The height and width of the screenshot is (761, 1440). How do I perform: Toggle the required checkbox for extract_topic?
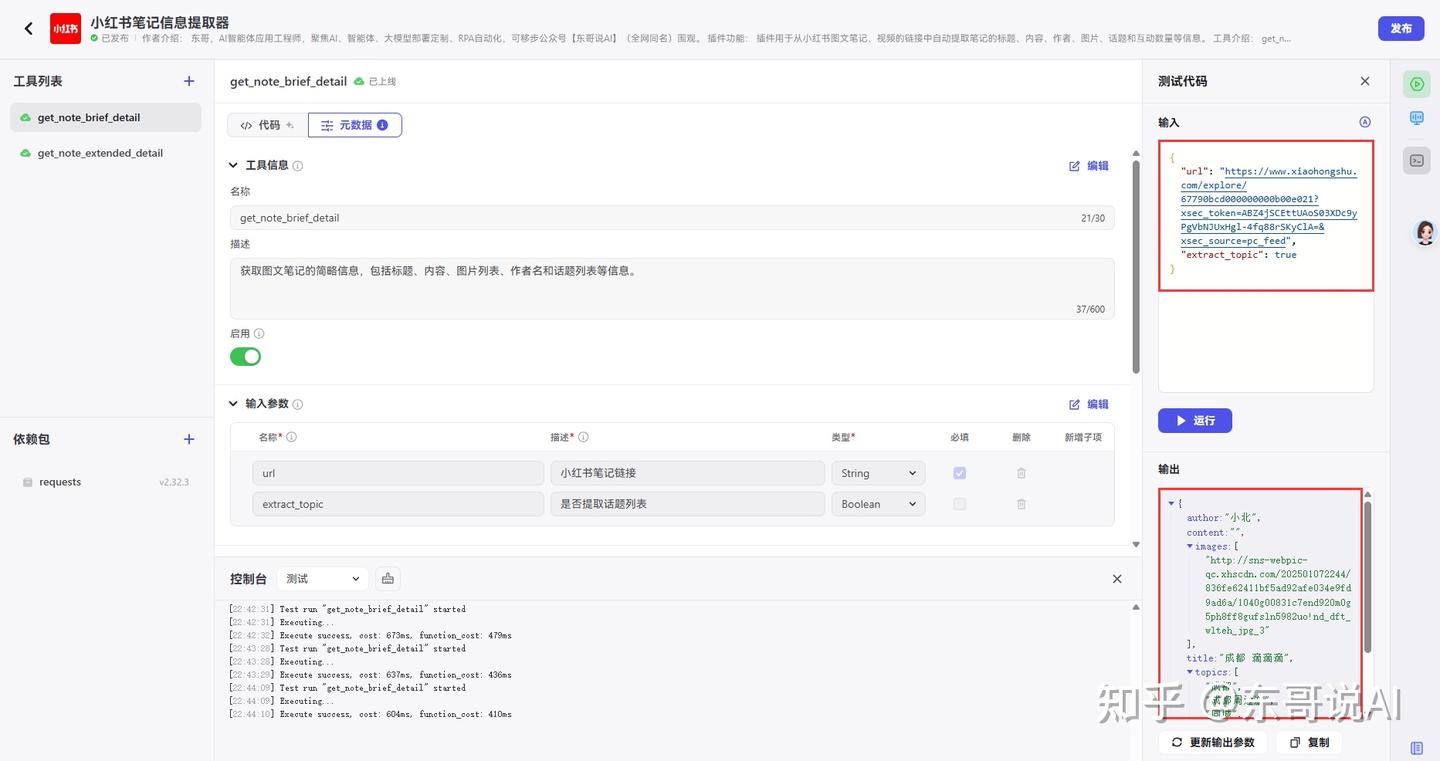point(960,504)
